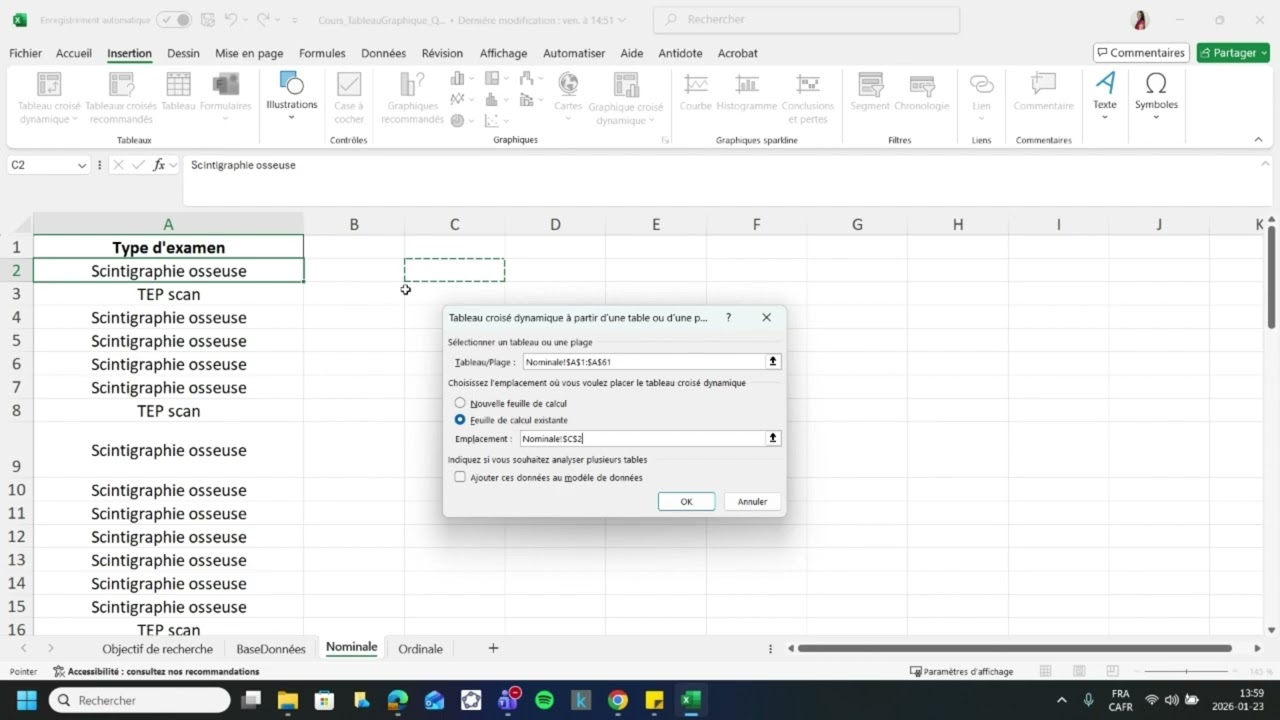Add a new sheet with plus button
The height and width of the screenshot is (720, 1280).
pyautogui.click(x=493, y=648)
